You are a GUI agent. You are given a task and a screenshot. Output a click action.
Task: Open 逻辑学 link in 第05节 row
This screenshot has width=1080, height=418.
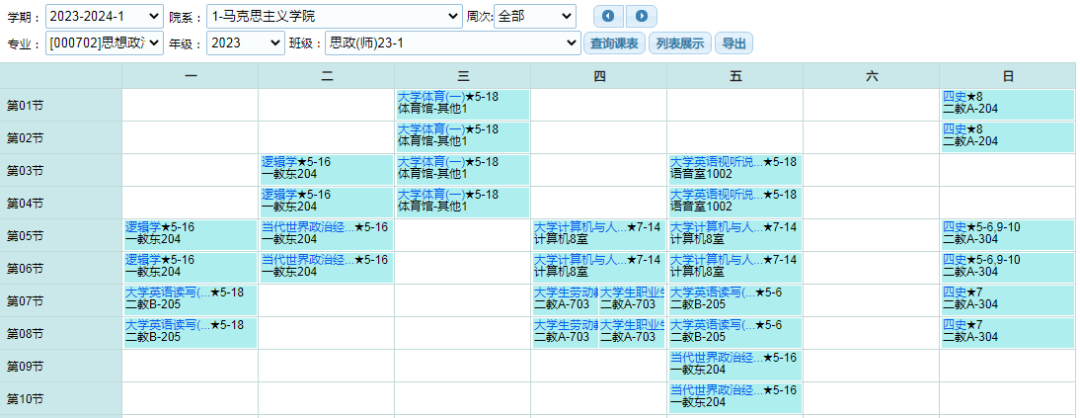tap(143, 227)
